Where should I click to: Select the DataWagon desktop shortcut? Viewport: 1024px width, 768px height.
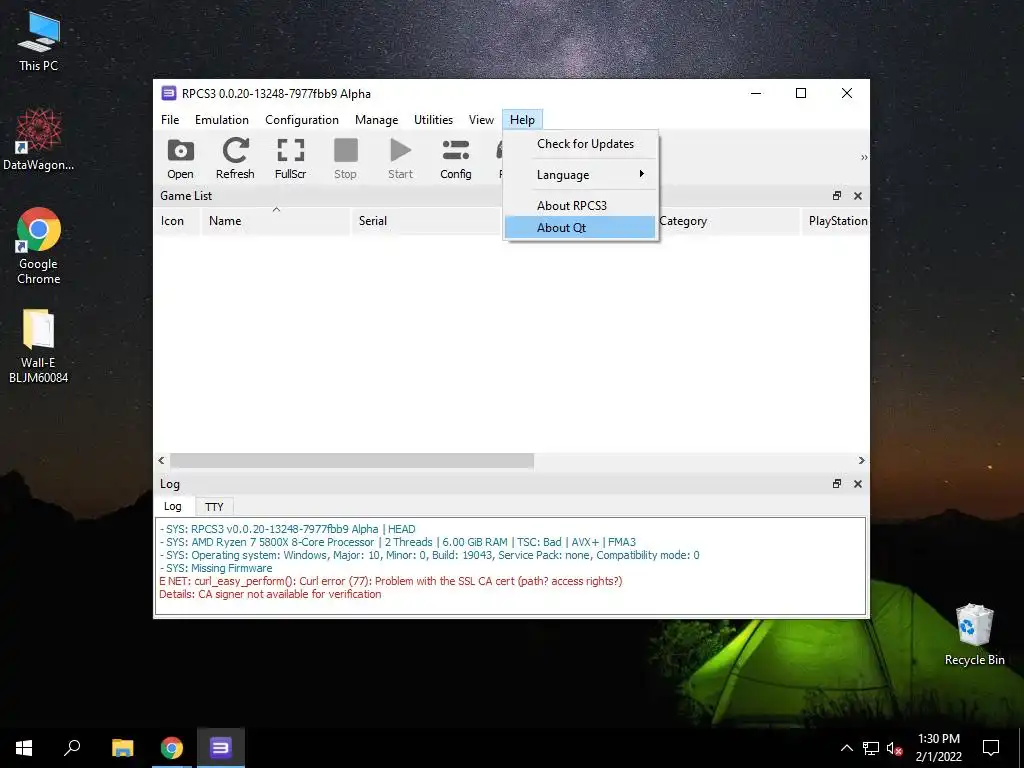click(39, 138)
